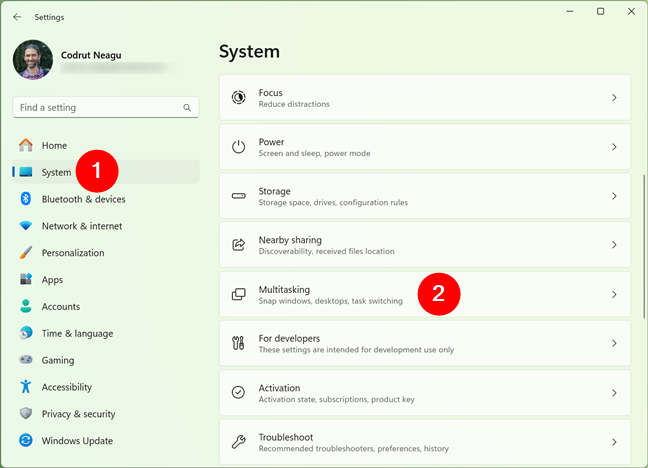Expand the Focus row chevron
Viewport: 648px width, 468px height.
pyautogui.click(x=614, y=98)
